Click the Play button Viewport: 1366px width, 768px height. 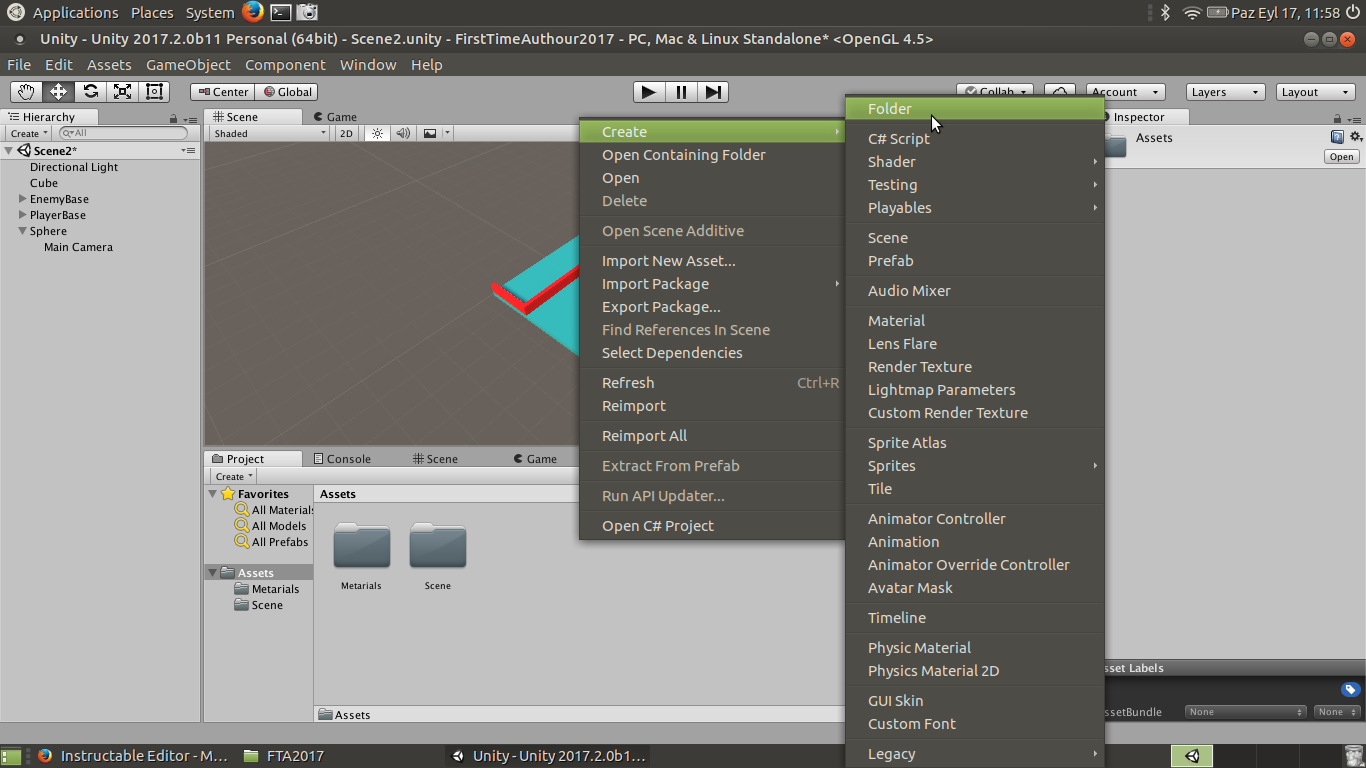pos(647,92)
